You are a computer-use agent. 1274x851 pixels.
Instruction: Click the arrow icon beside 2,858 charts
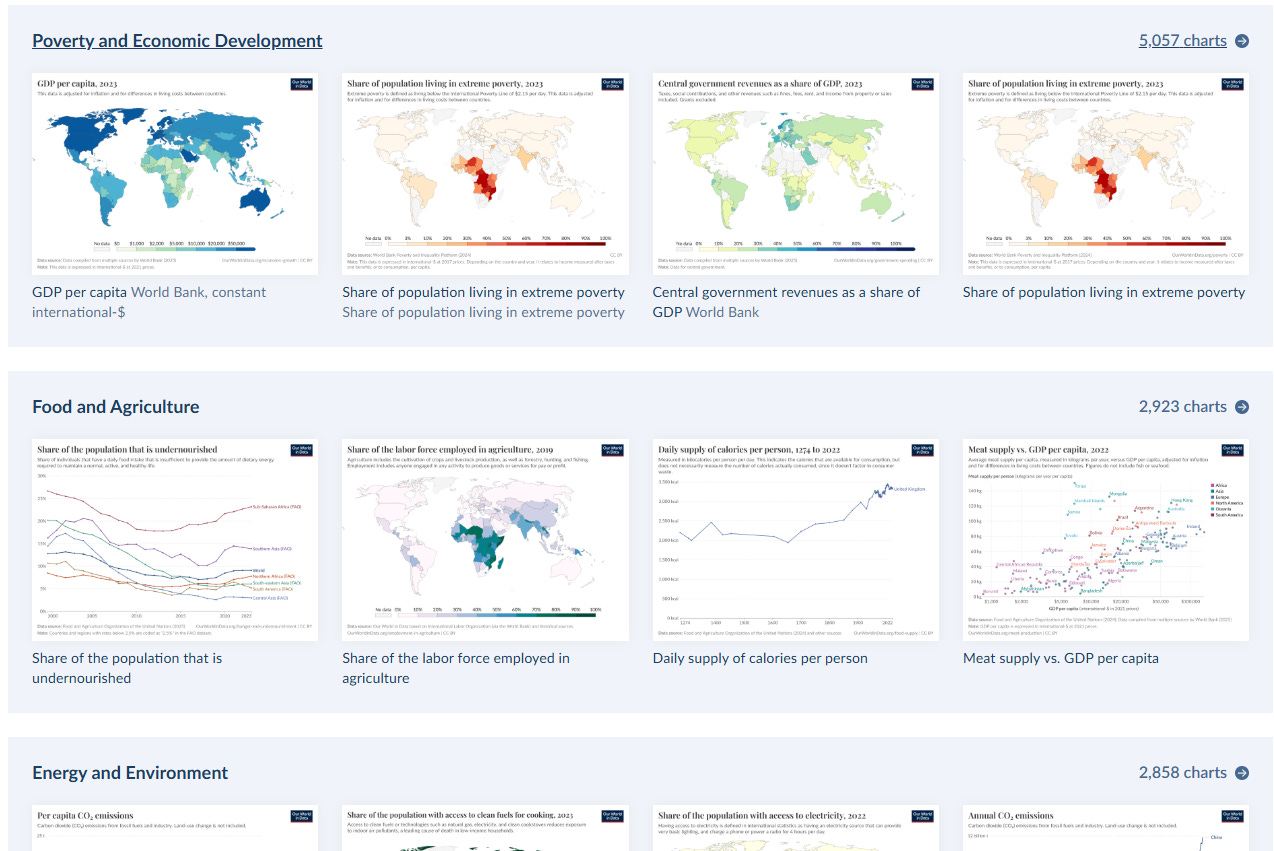1242,773
